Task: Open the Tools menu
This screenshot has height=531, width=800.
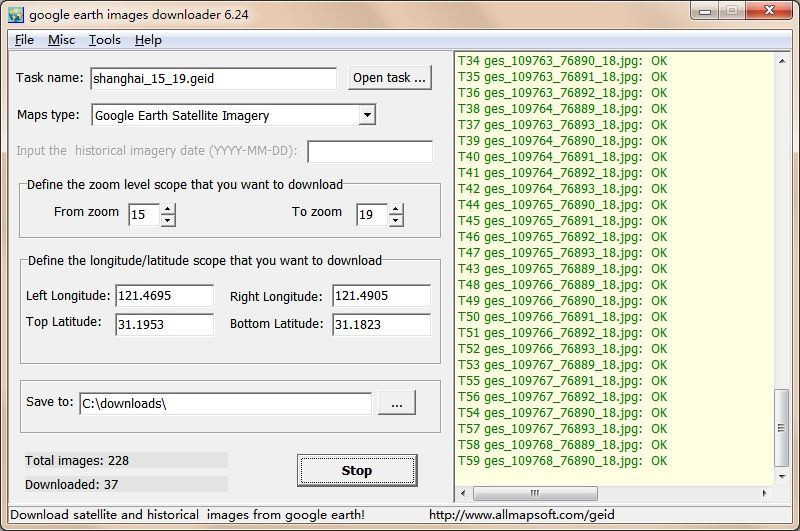Action: pos(105,40)
